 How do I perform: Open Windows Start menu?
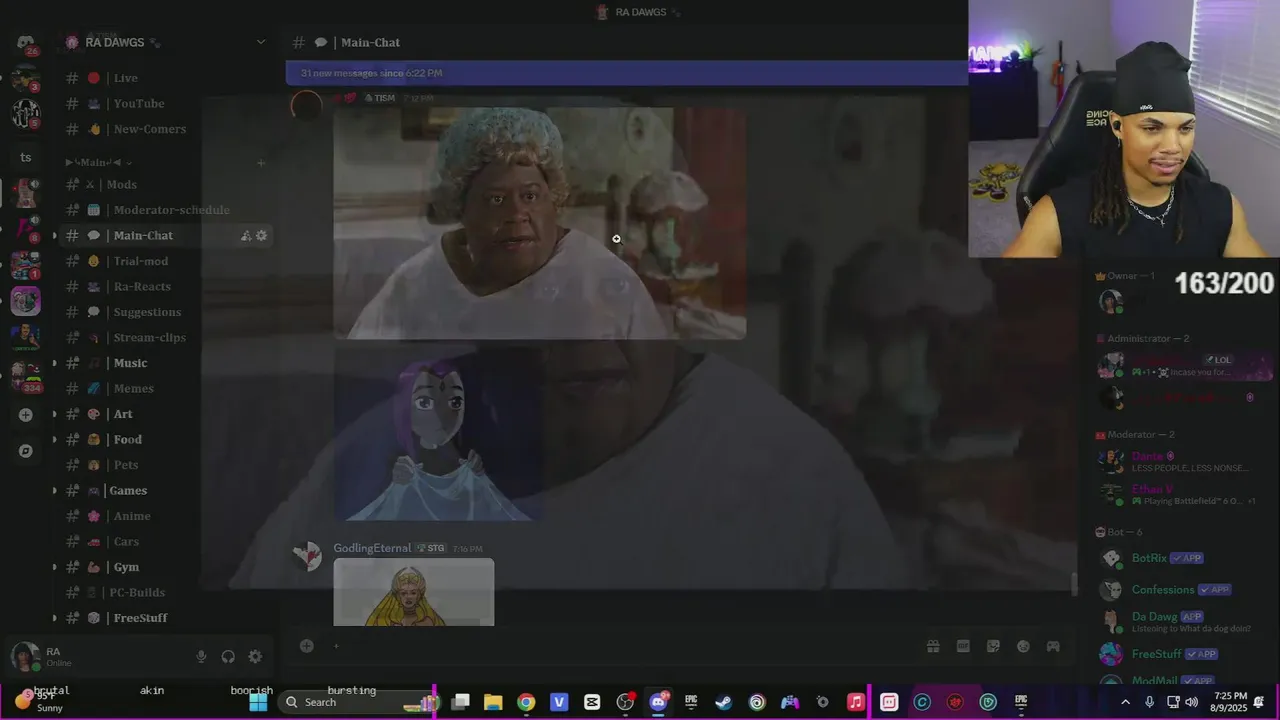tap(258, 702)
